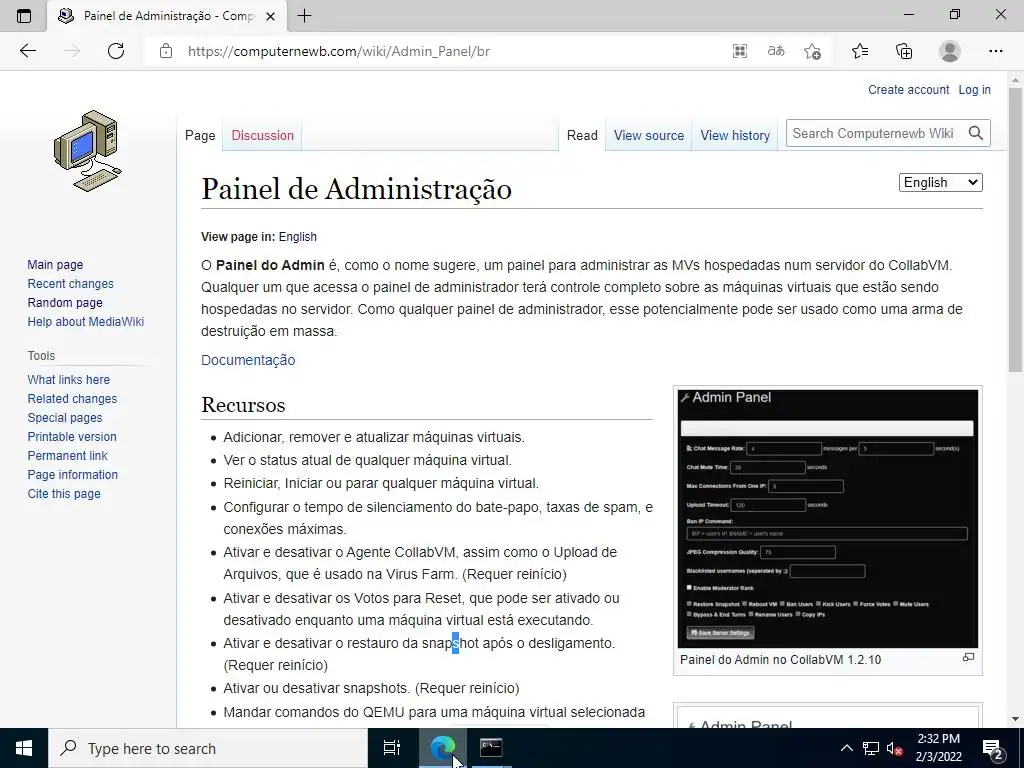1024x768 pixels.
Task: Open Help about MediaWiki link
Action: coord(86,321)
